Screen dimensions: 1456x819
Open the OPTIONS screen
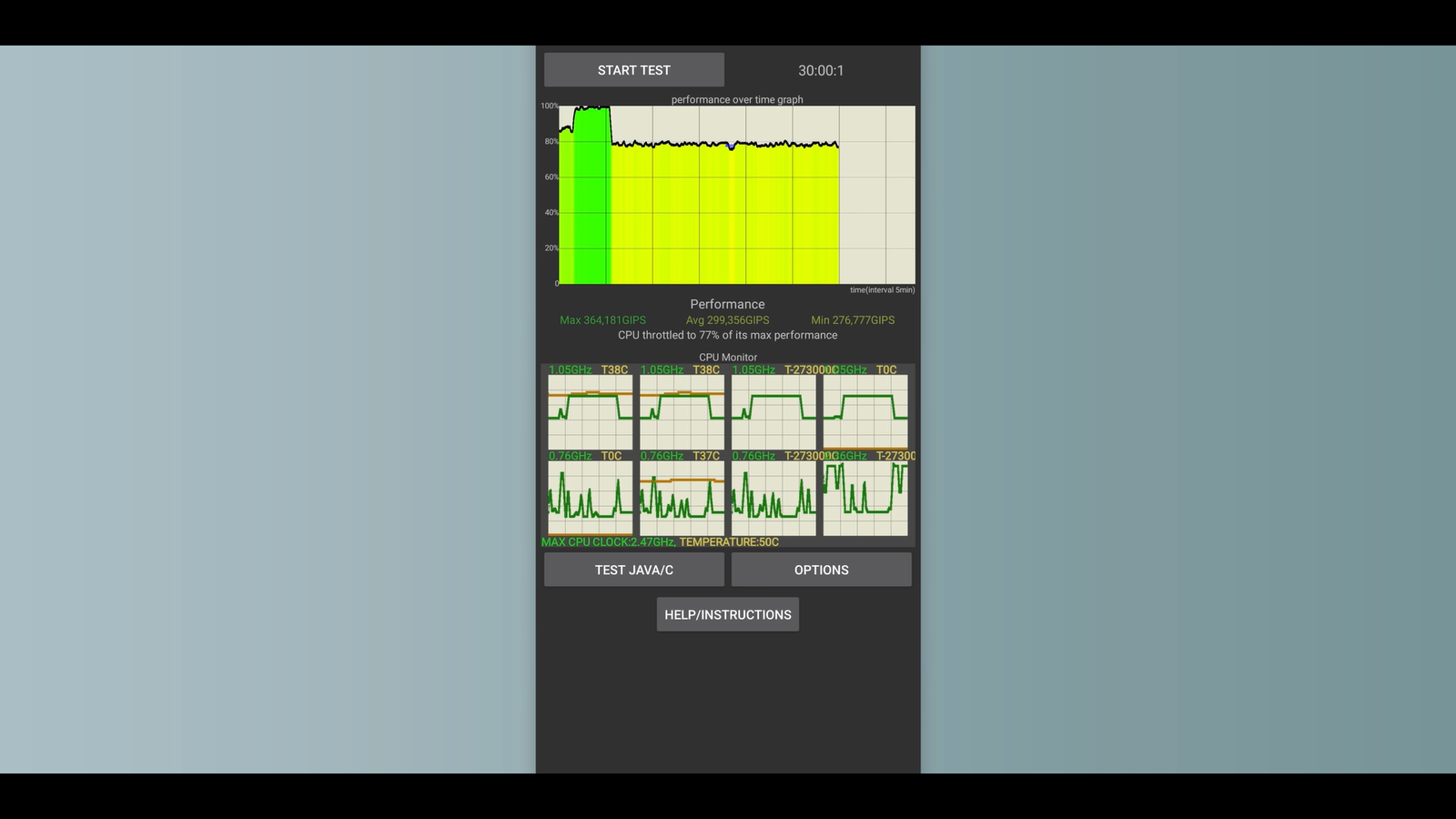(821, 570)
